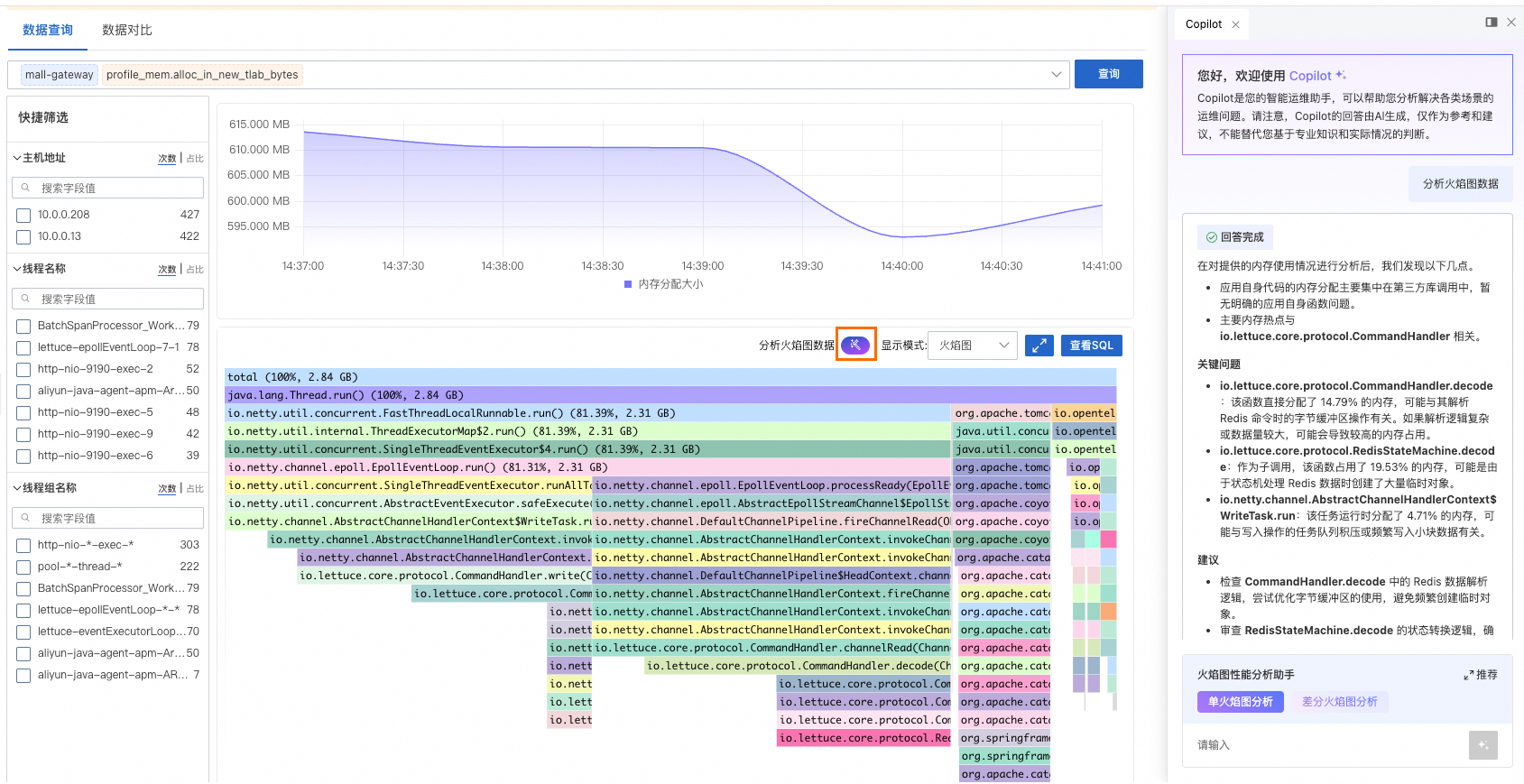
Task: Click the expand arrows icon beside 推荐
Action: [x=1468, y=675]
